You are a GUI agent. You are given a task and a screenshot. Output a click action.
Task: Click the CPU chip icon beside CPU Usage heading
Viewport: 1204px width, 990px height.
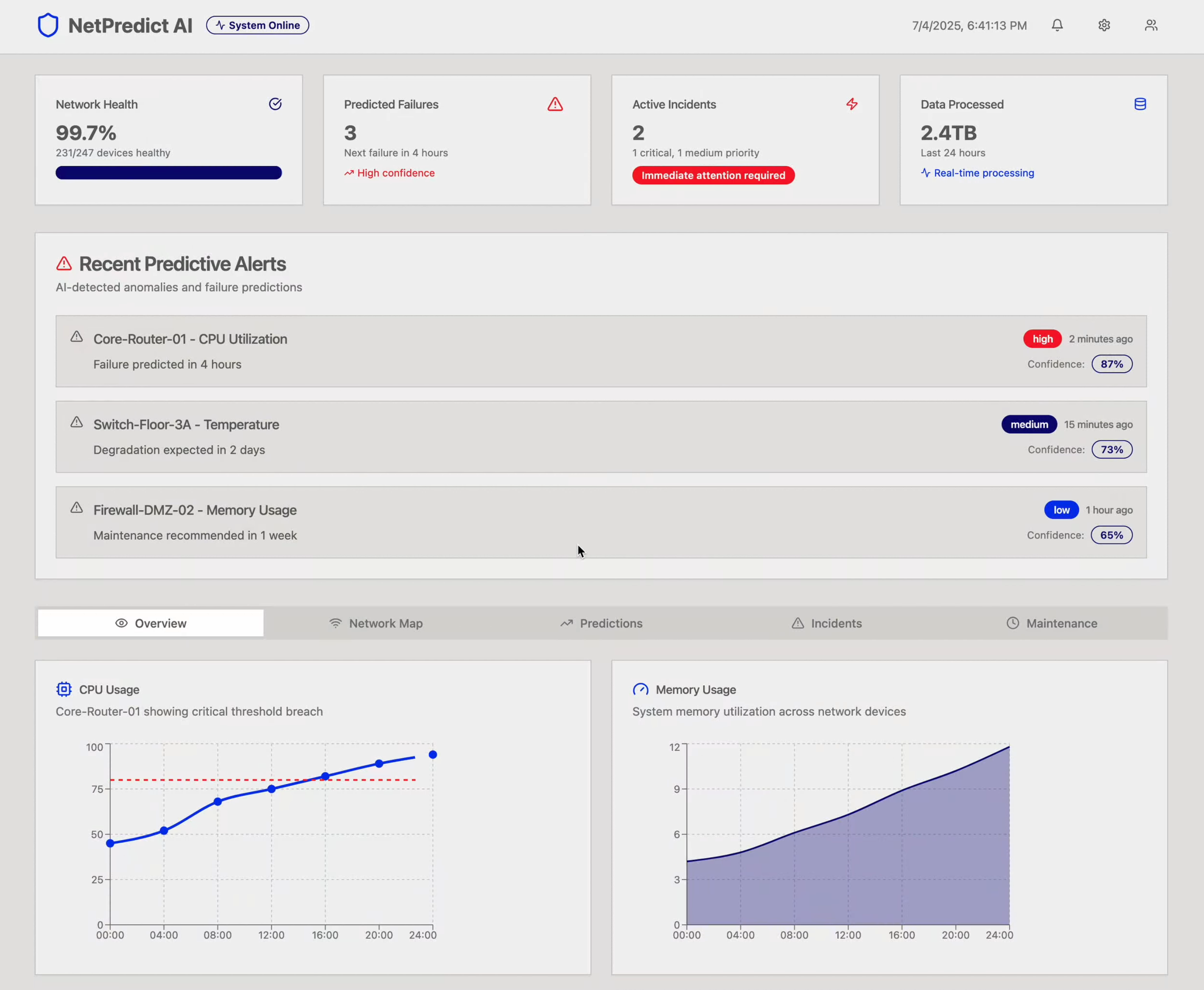coord(63,689)
